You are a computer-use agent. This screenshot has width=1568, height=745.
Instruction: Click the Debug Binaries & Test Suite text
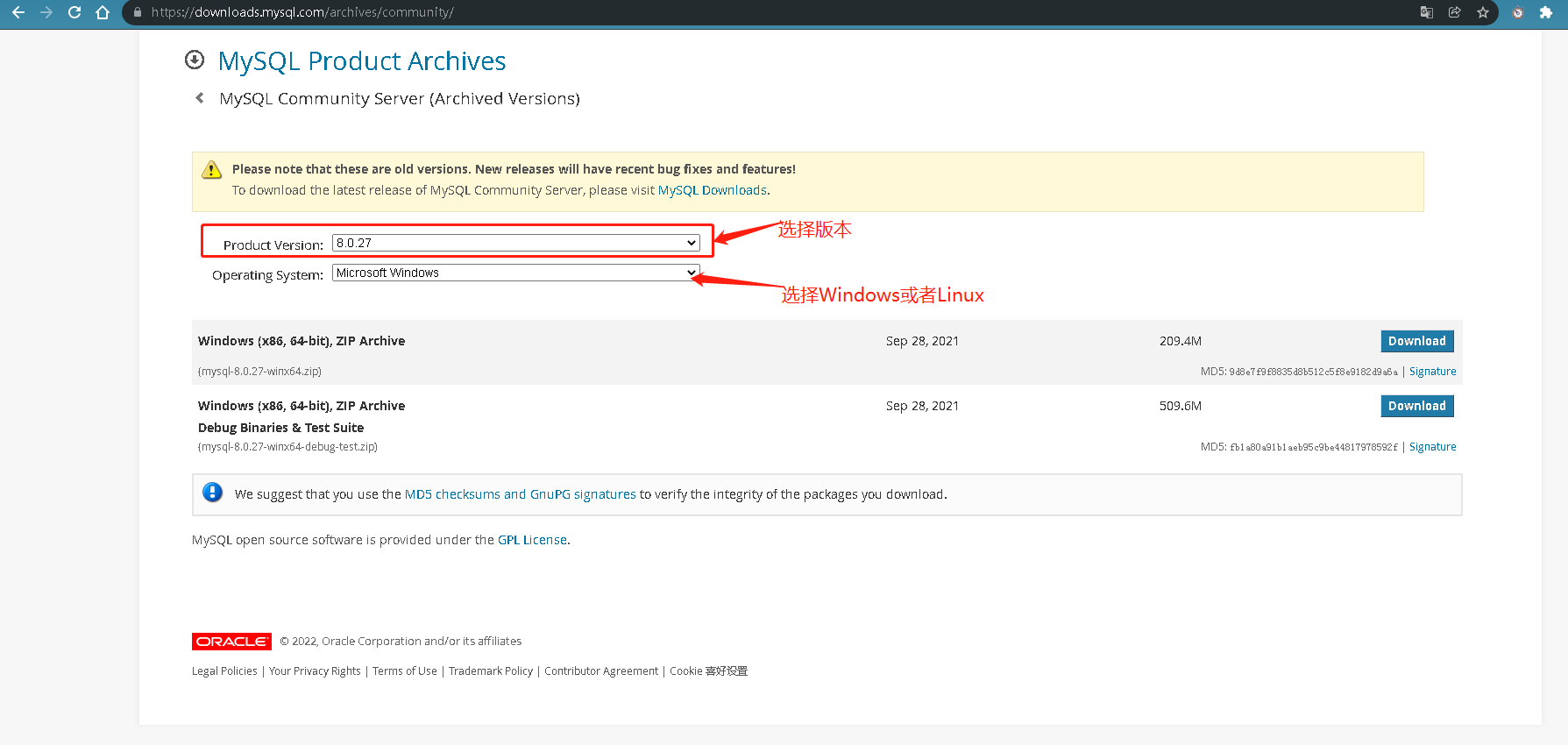tap(280, 428)
